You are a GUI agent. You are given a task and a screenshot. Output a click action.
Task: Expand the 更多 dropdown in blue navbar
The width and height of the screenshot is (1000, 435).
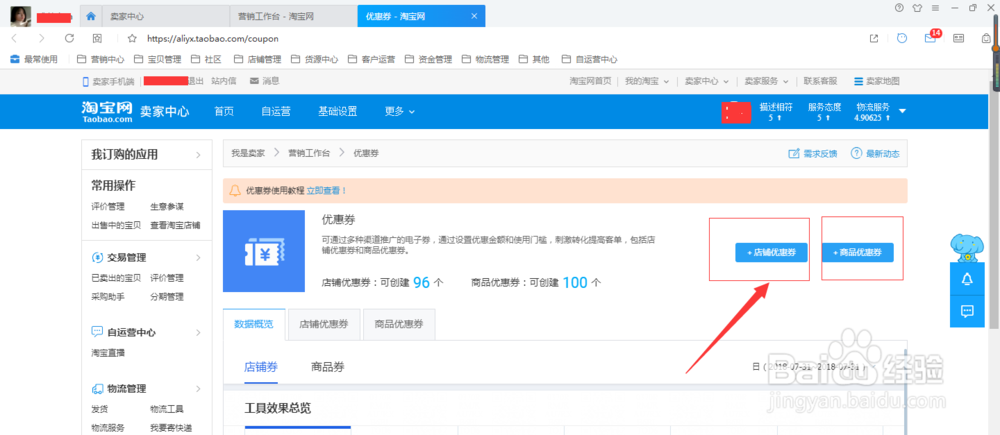click(400, 111)
